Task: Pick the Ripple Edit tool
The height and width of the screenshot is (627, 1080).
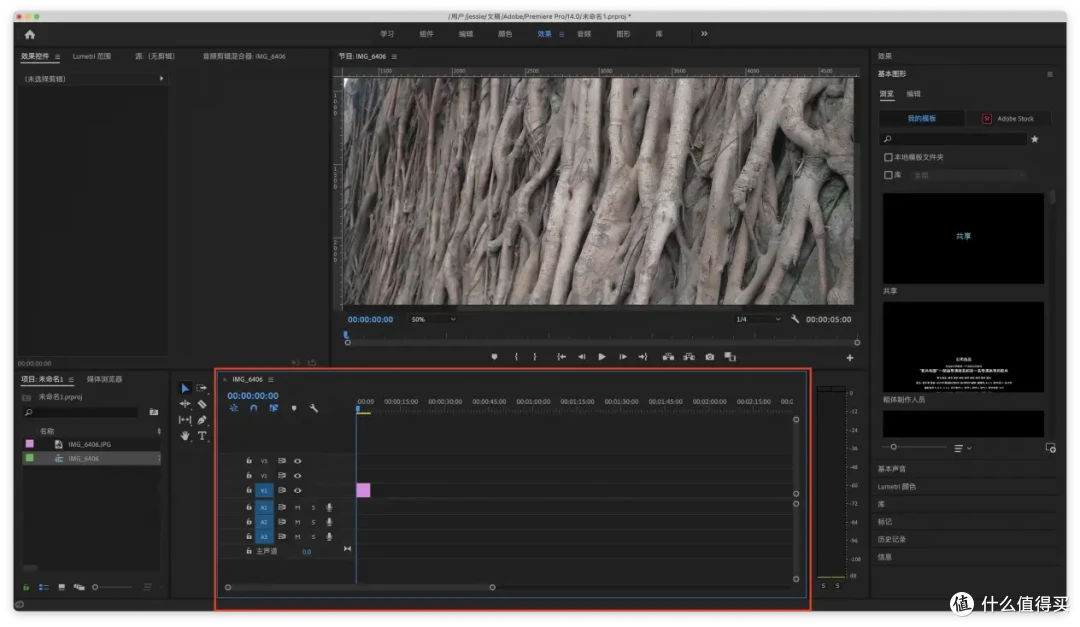Action: (x=185, y=404)
